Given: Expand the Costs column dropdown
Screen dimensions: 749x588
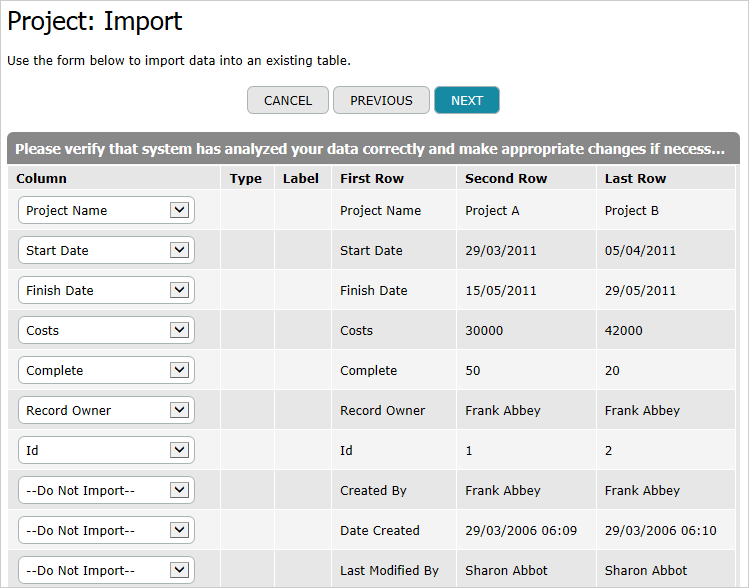Looking at the screenshot, I should point(106,330).
